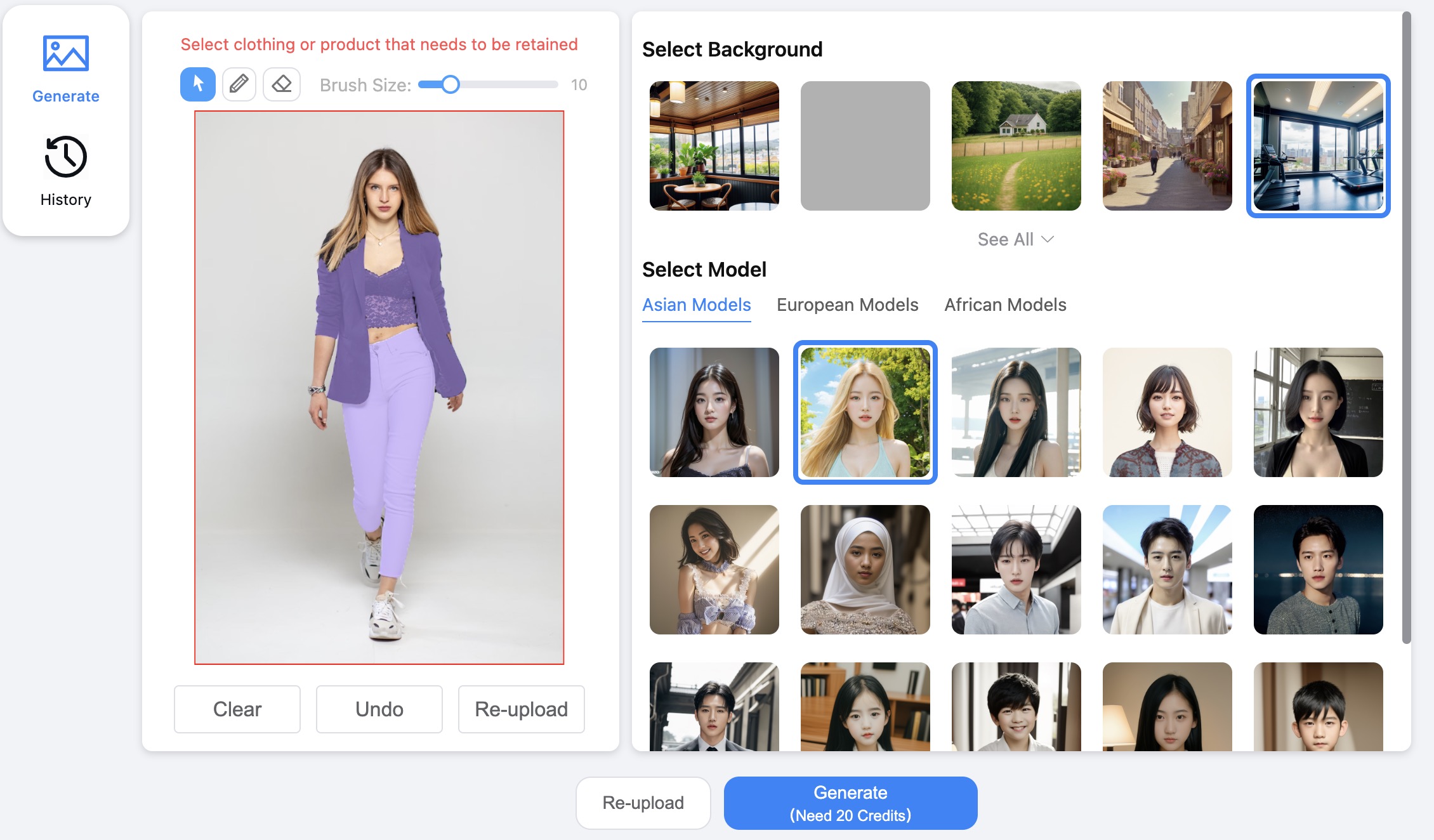Select the male model in cream blazer

coord(1168,570)
